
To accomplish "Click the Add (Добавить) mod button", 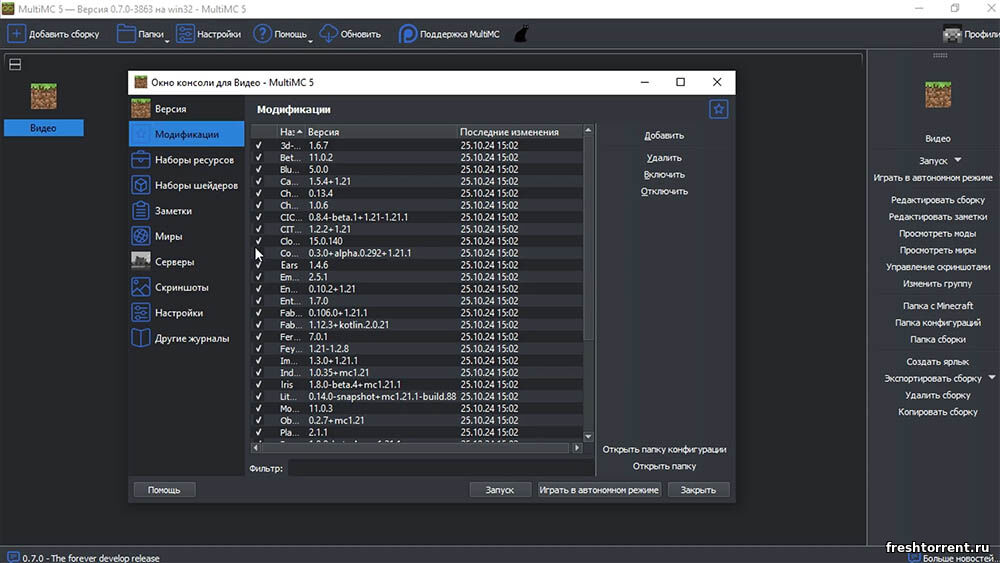I will click(664, 136).
